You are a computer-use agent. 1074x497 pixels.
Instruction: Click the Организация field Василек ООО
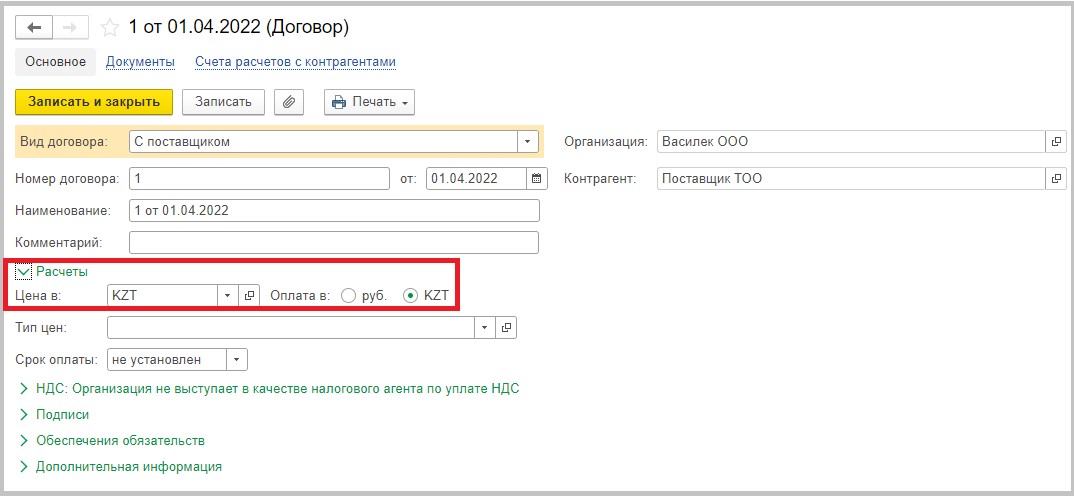point(851,142)
